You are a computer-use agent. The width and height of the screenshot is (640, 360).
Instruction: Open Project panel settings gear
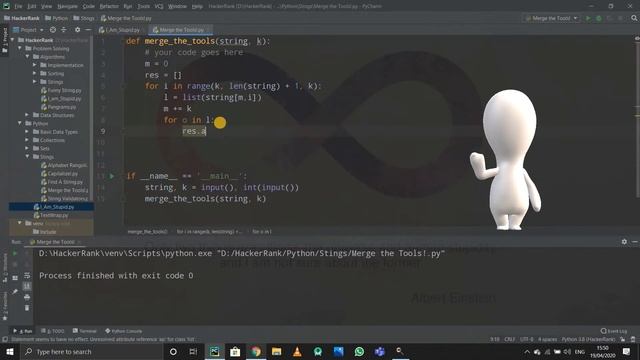coord(78,30)
